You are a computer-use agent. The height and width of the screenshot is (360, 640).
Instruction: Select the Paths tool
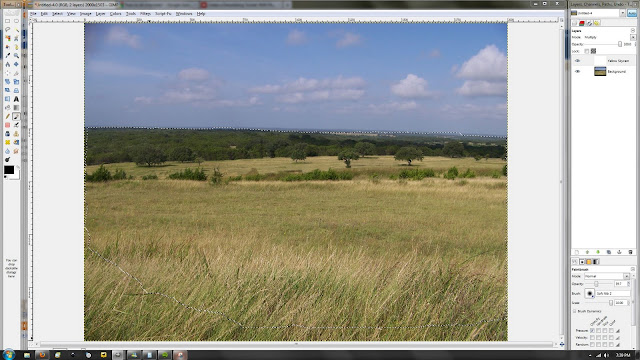pos(16,47)
